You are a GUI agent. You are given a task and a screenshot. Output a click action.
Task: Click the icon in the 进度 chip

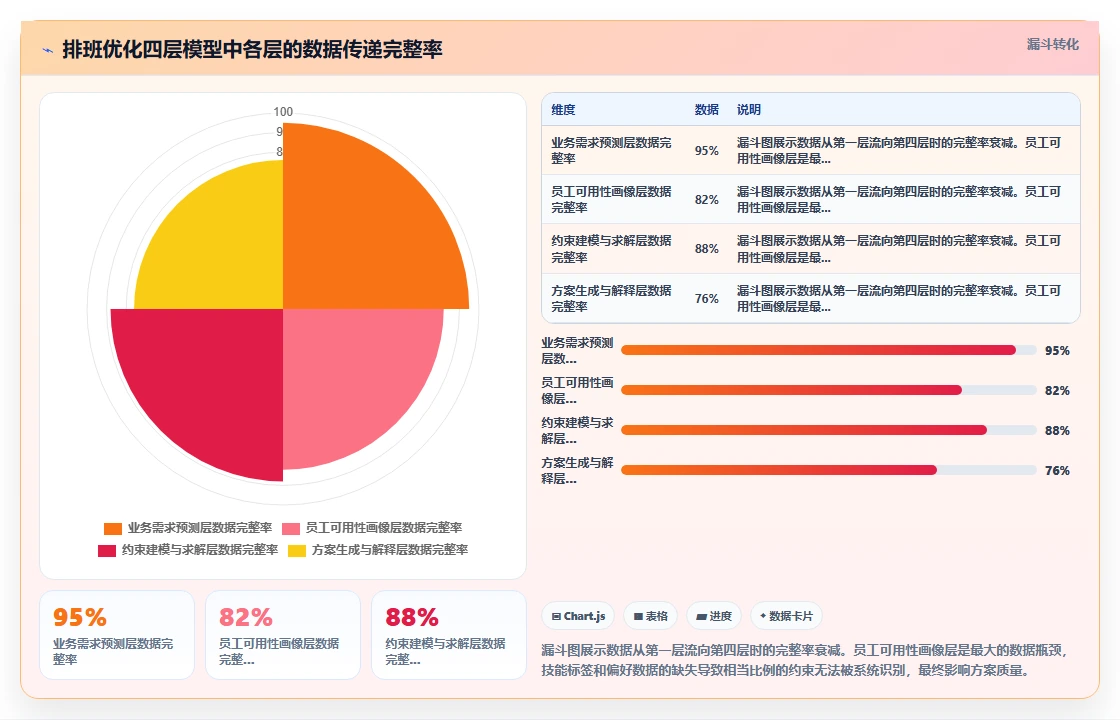[701, 616]
